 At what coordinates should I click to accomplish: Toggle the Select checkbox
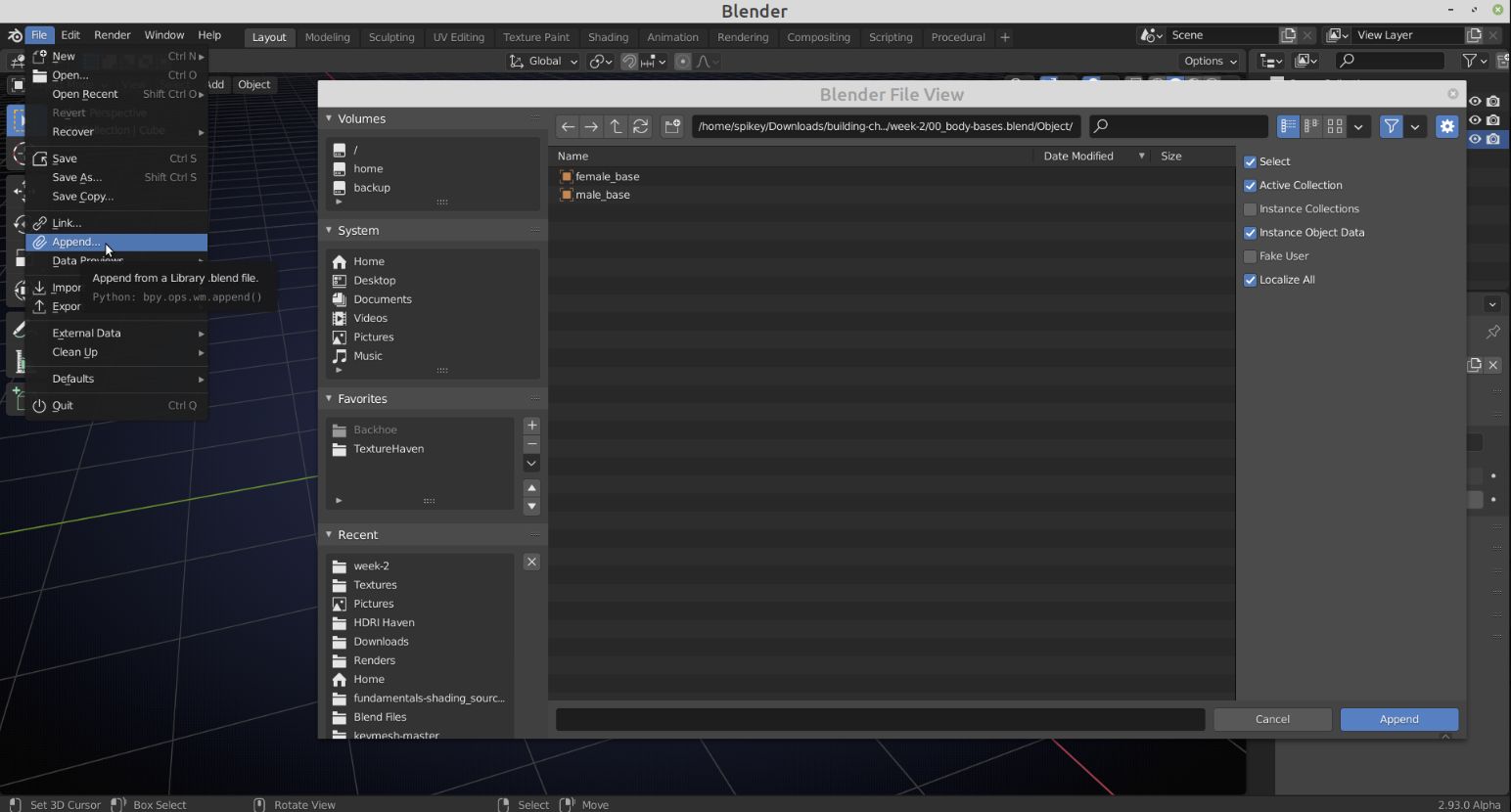point(1250,161)
